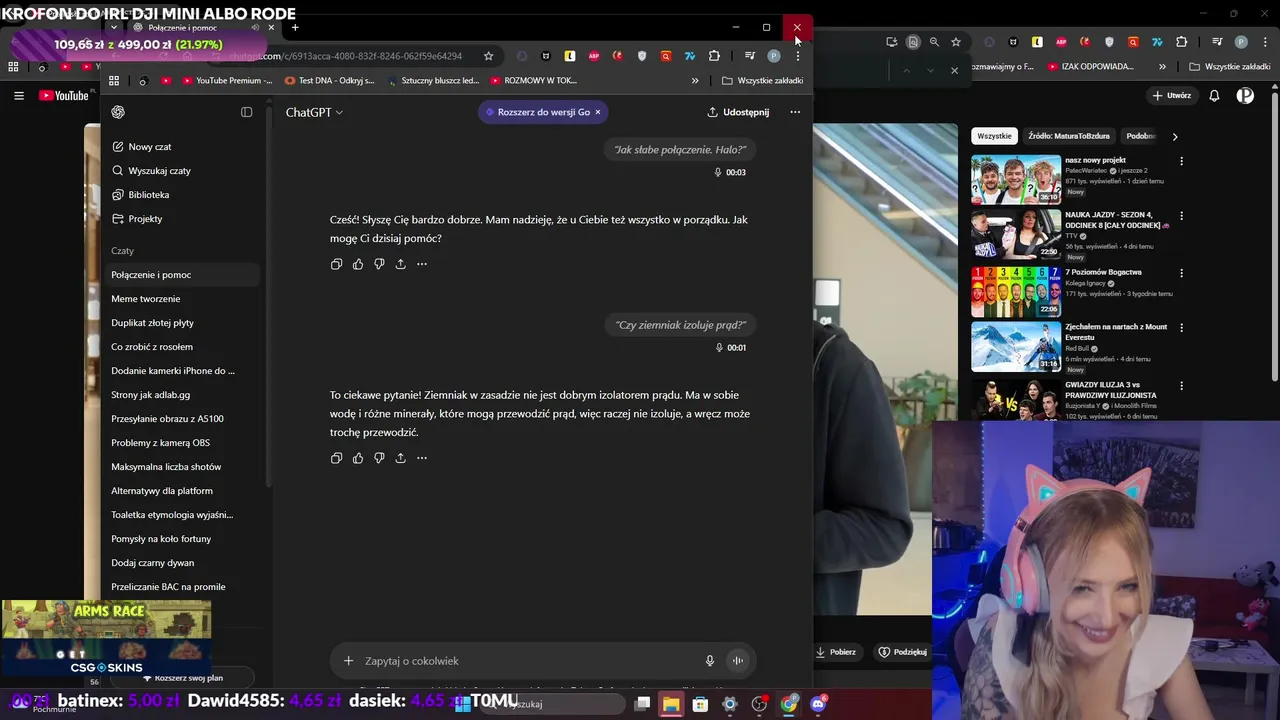Open the YouTube hamburger guide menu

pos(18,96)
